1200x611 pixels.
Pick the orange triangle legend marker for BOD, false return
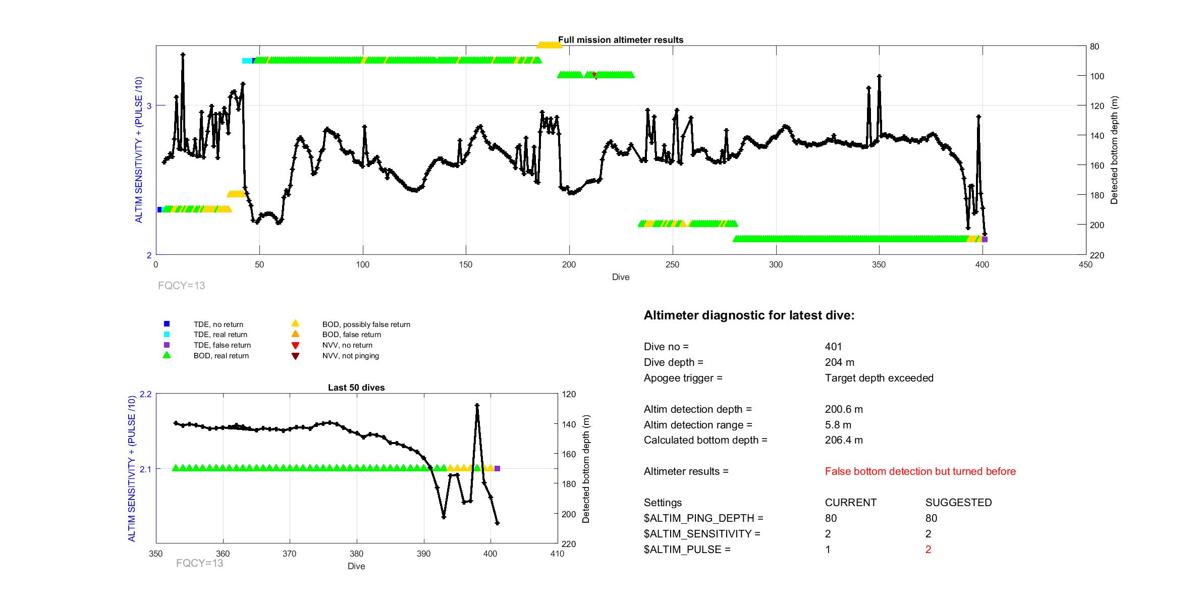click(x=295, y=334)
